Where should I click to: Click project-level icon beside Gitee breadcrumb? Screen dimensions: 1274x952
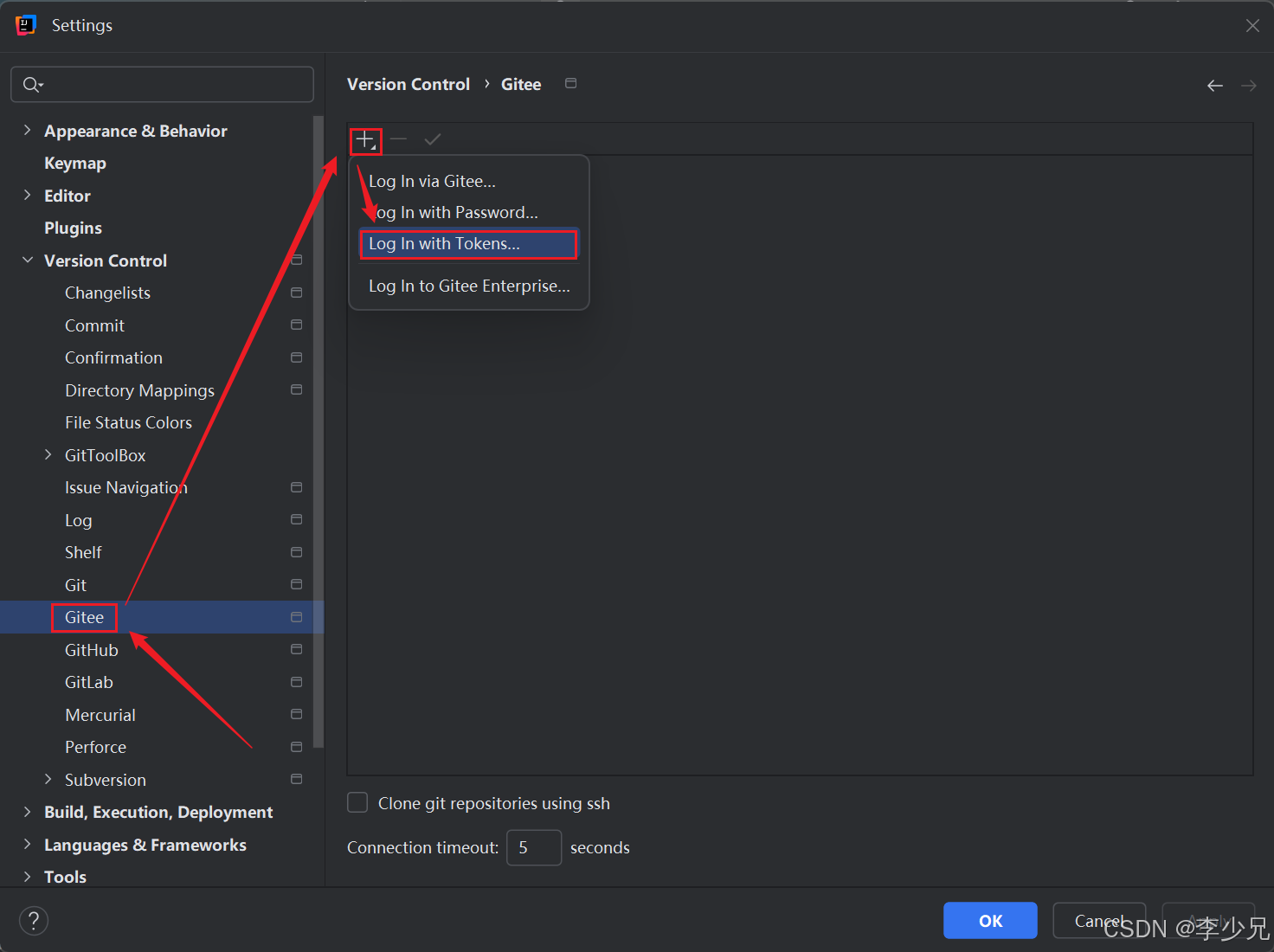click(x=570, y=84)
